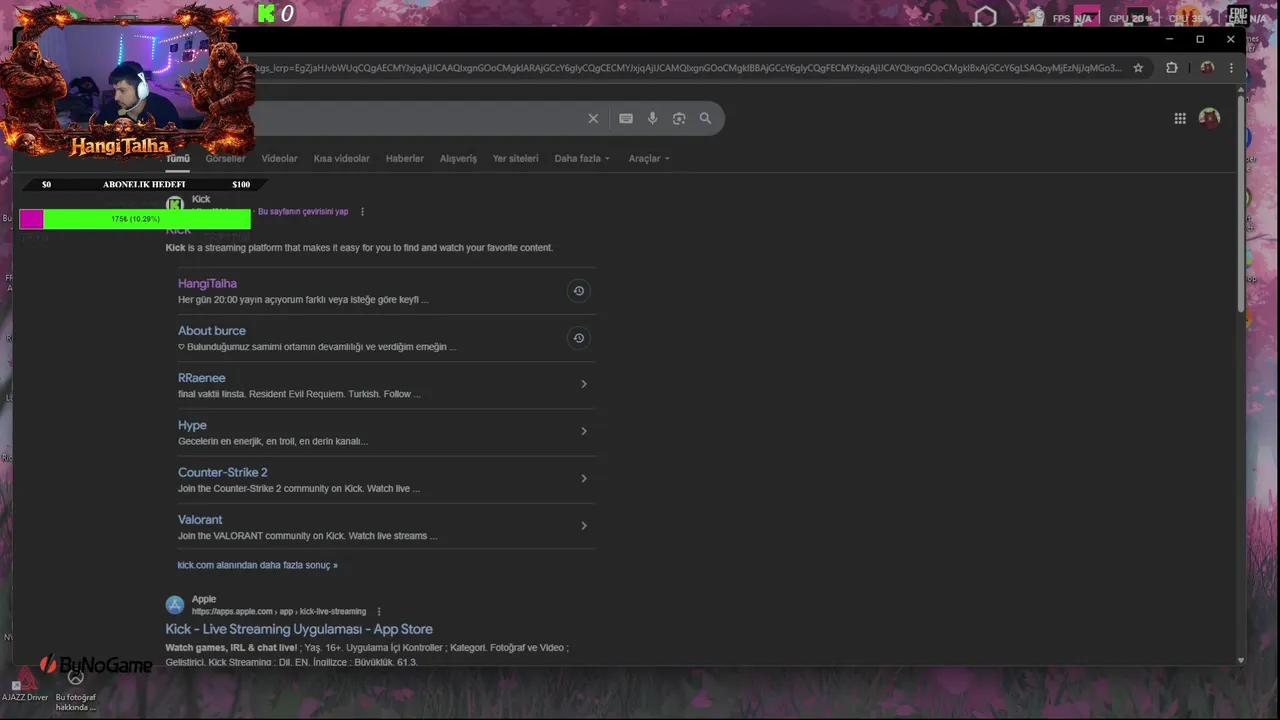Open the Valorant sitelink
The width and height of the screenshot is (1280, 720).
pyautogui.click(x=200, y=519)
